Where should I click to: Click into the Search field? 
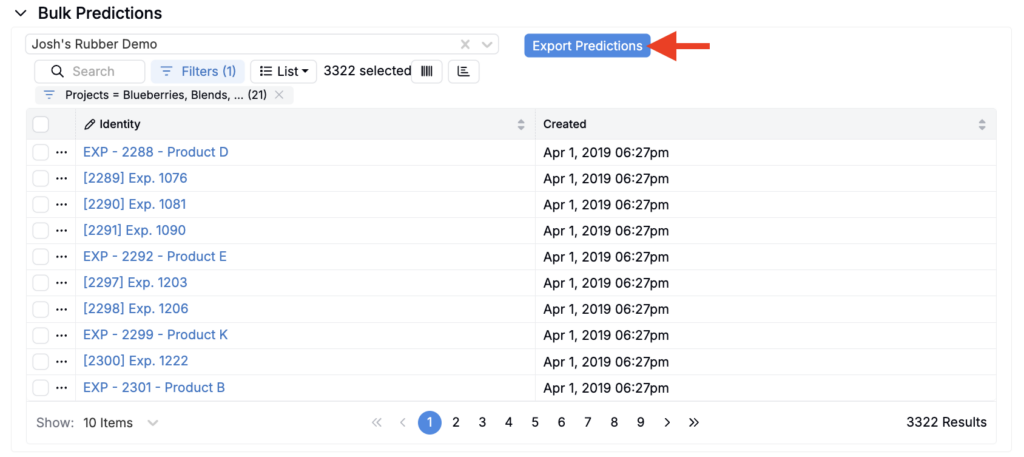point(94,71)
